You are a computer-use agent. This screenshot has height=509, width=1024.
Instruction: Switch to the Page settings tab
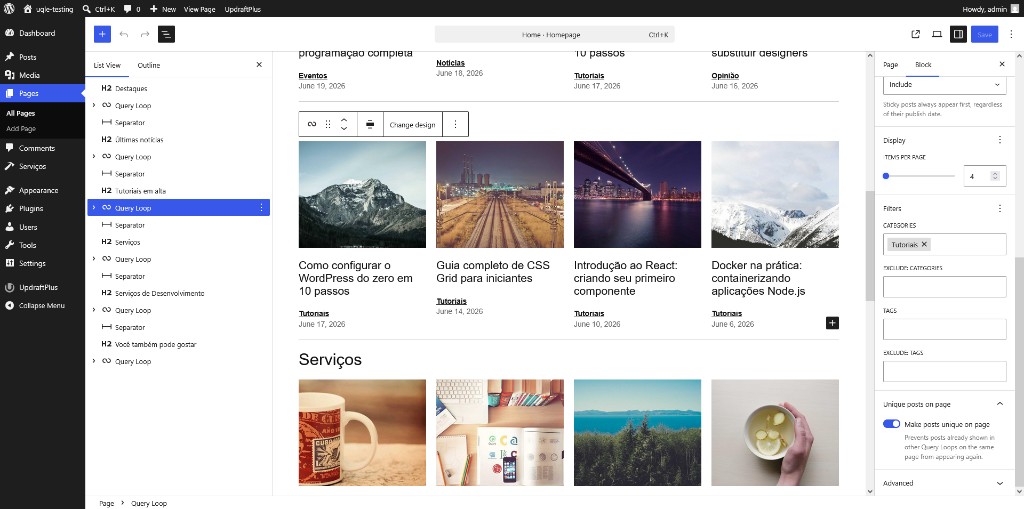[890, 64]
